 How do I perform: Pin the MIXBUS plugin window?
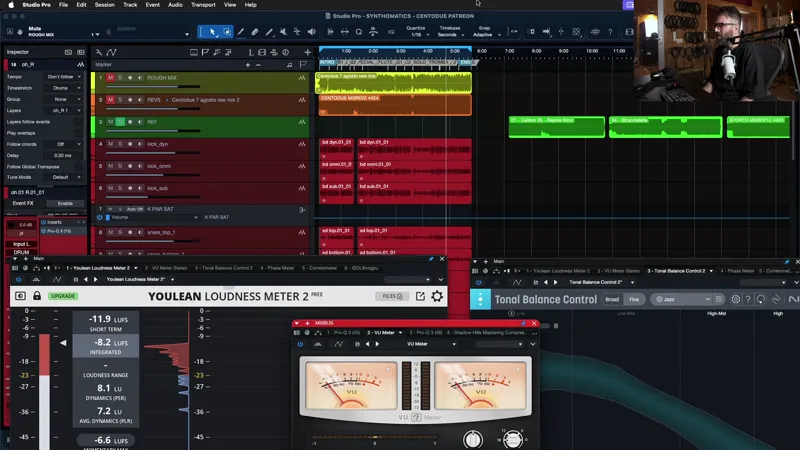pyautogui.click(x=523, y=323)
